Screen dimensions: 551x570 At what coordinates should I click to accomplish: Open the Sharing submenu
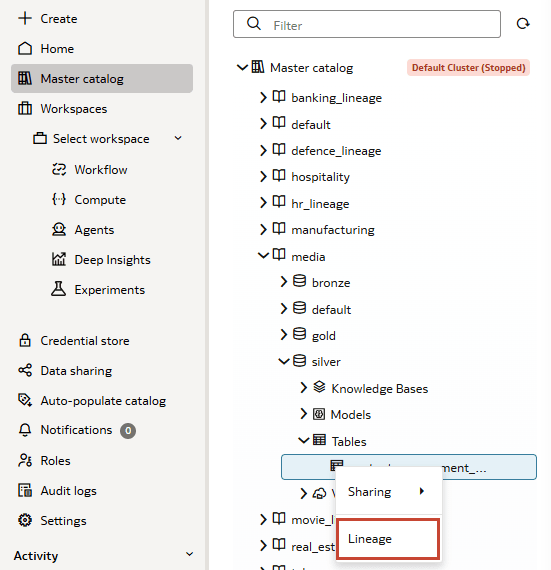(388, 491)
